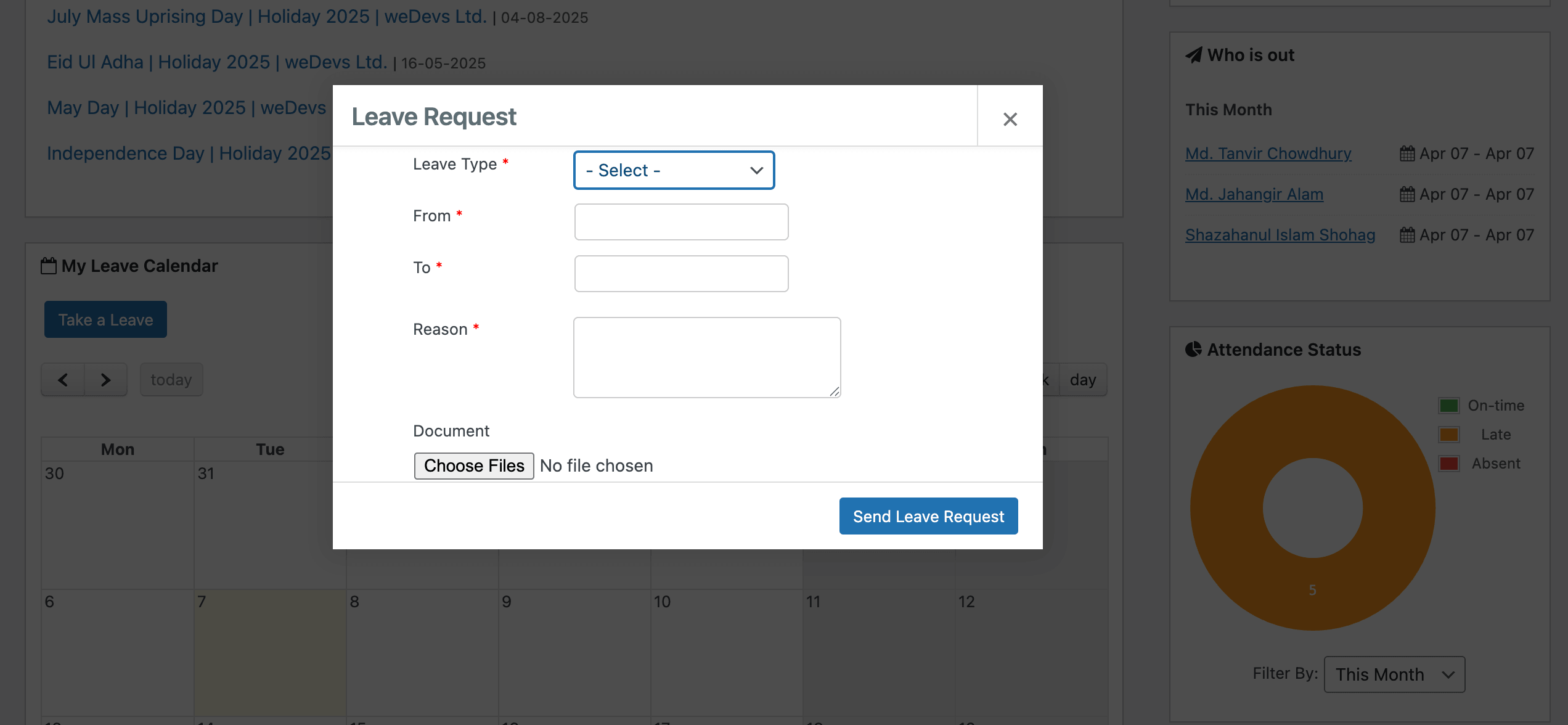Click calendar icon beside Shazahanul Islam Shohag
This screenshot has height=725, width=1568.
pyautogui.click(x=1407, y=234)
